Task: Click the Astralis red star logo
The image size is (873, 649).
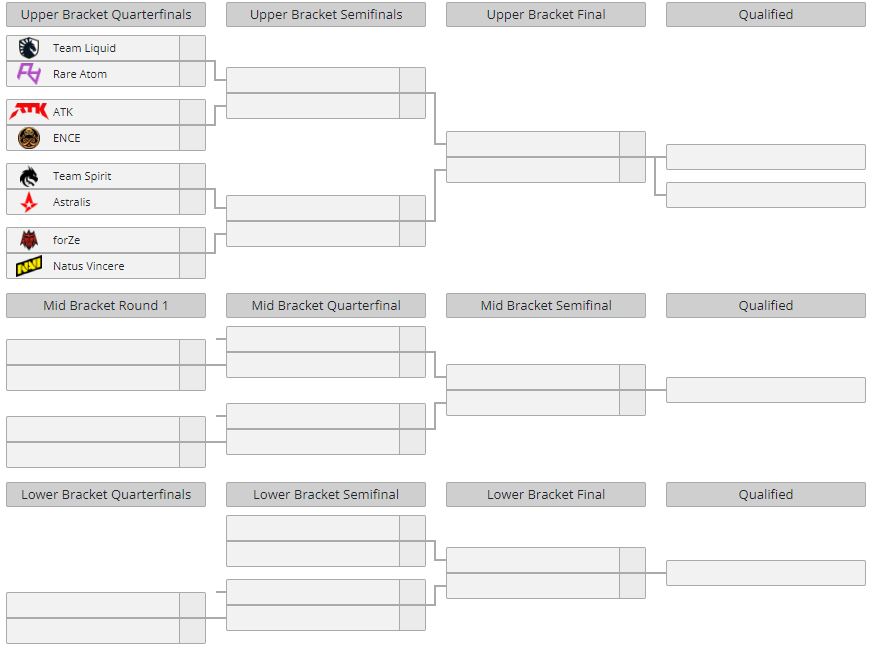Action: pyautogui.click(x=28, y=202)
